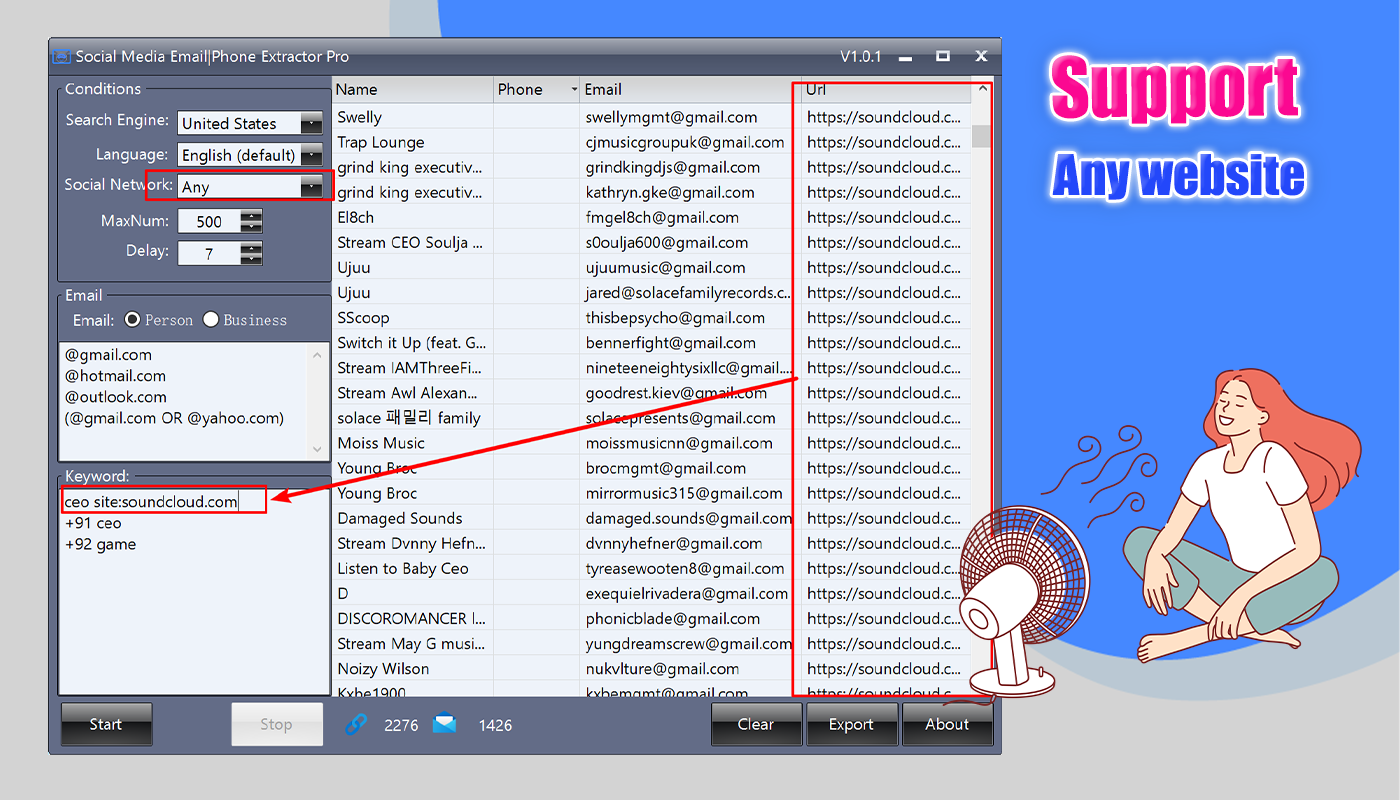Minimize the Extractor Pro window

pos(906,57)
